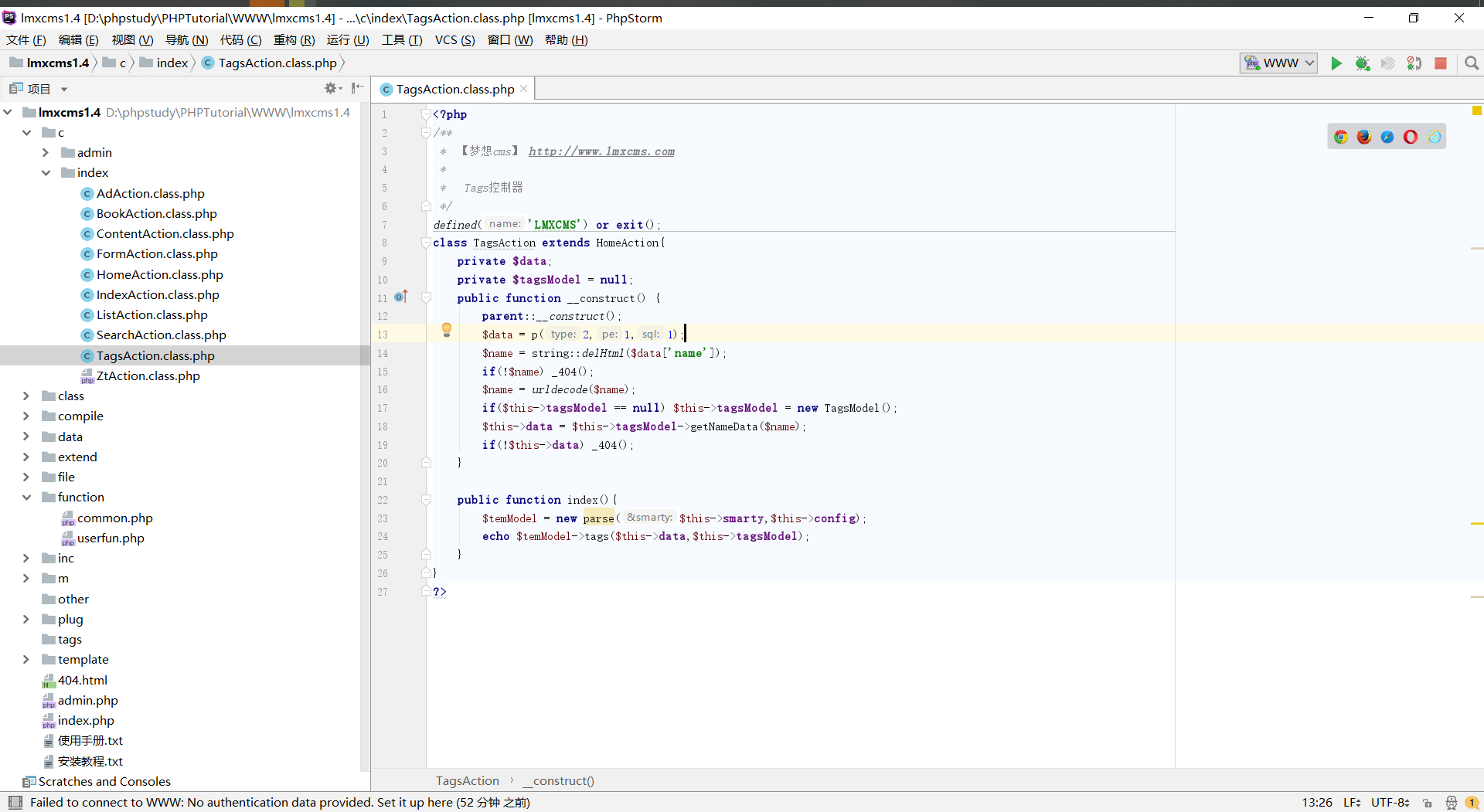The width and height of the screenshot is (1484, 812).
Task: Expand the class folder
Action: [26, 396]
